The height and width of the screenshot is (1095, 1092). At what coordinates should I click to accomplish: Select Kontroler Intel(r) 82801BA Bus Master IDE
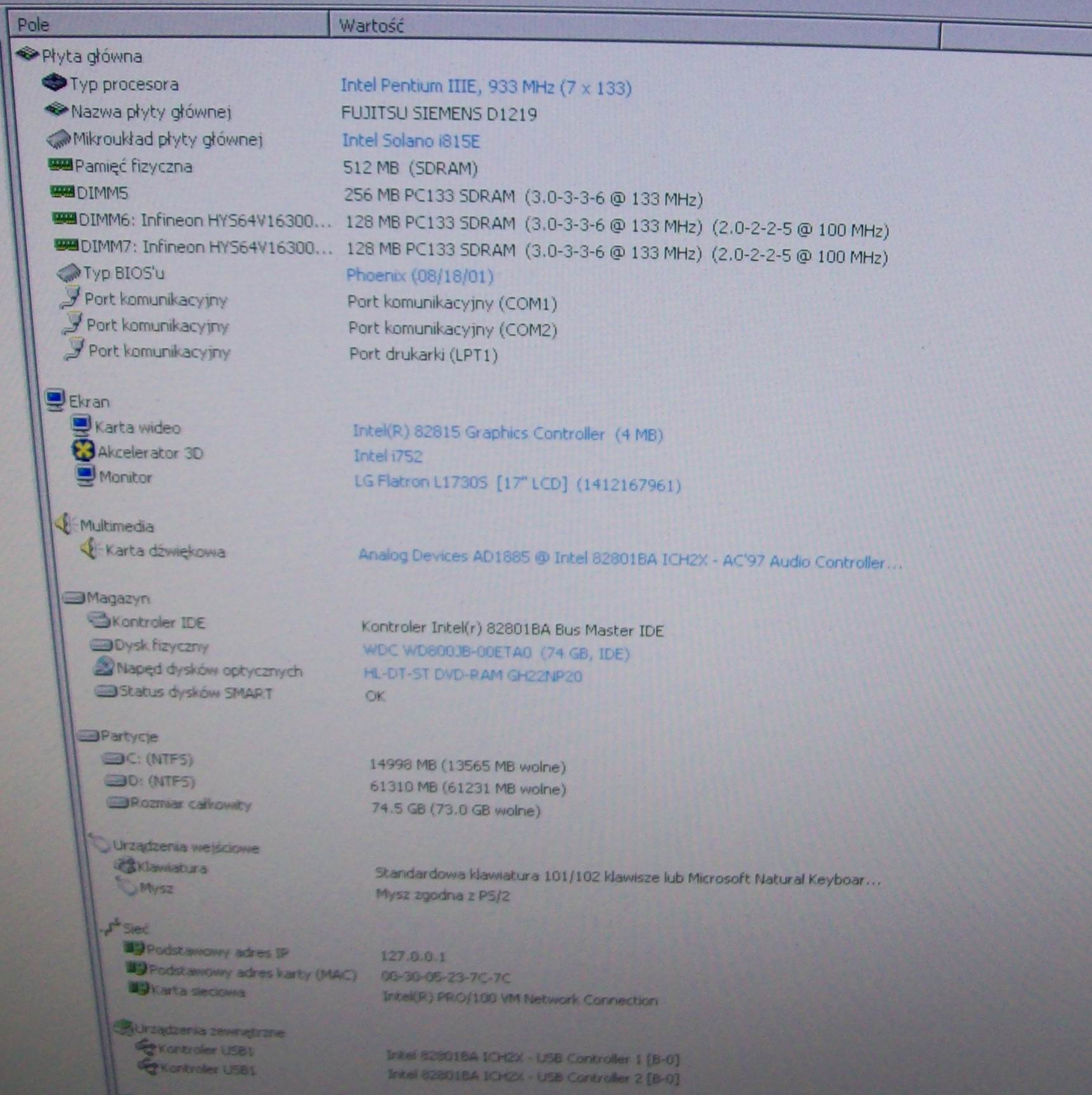click(512, 629)
